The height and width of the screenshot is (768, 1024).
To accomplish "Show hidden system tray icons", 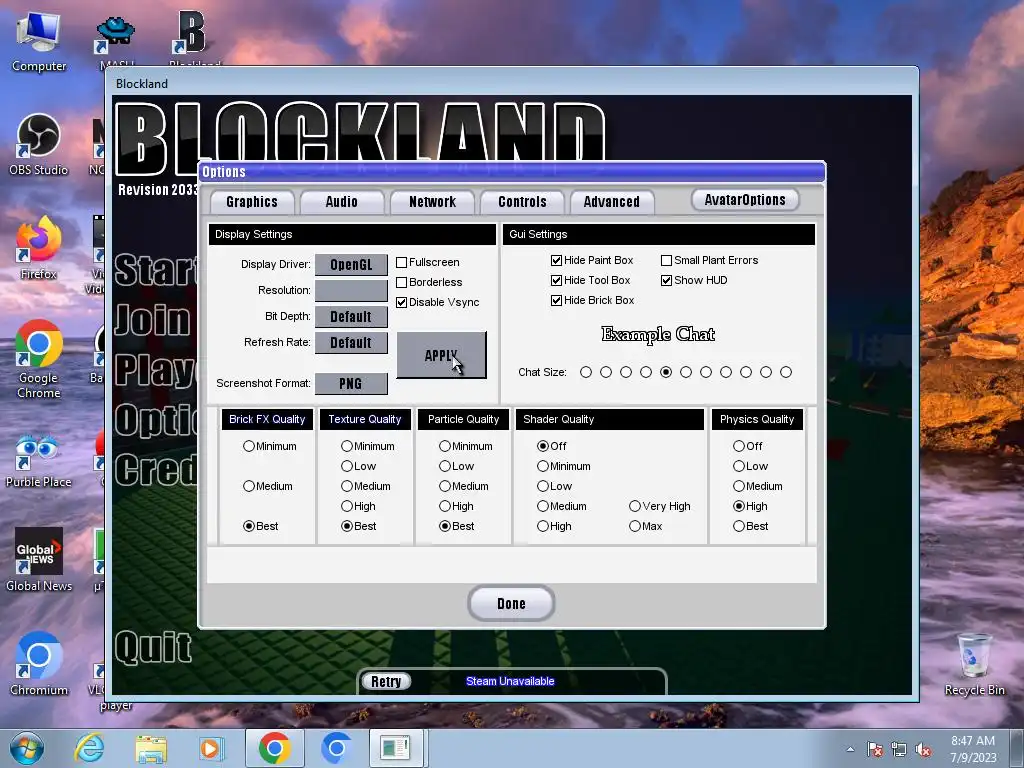I will pos(850,749).
